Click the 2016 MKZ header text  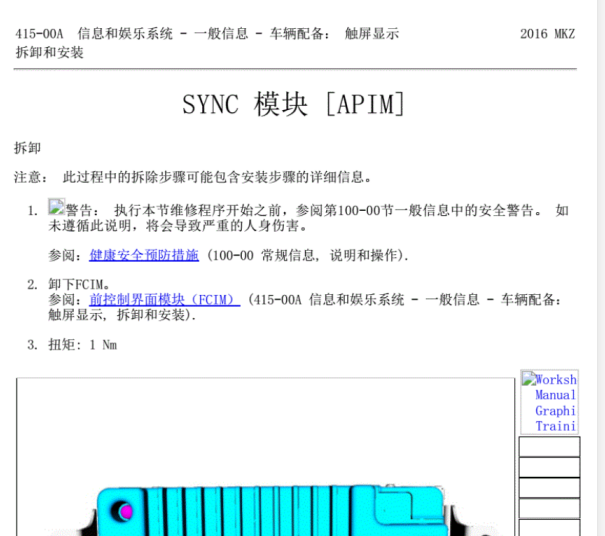point(547,34)
